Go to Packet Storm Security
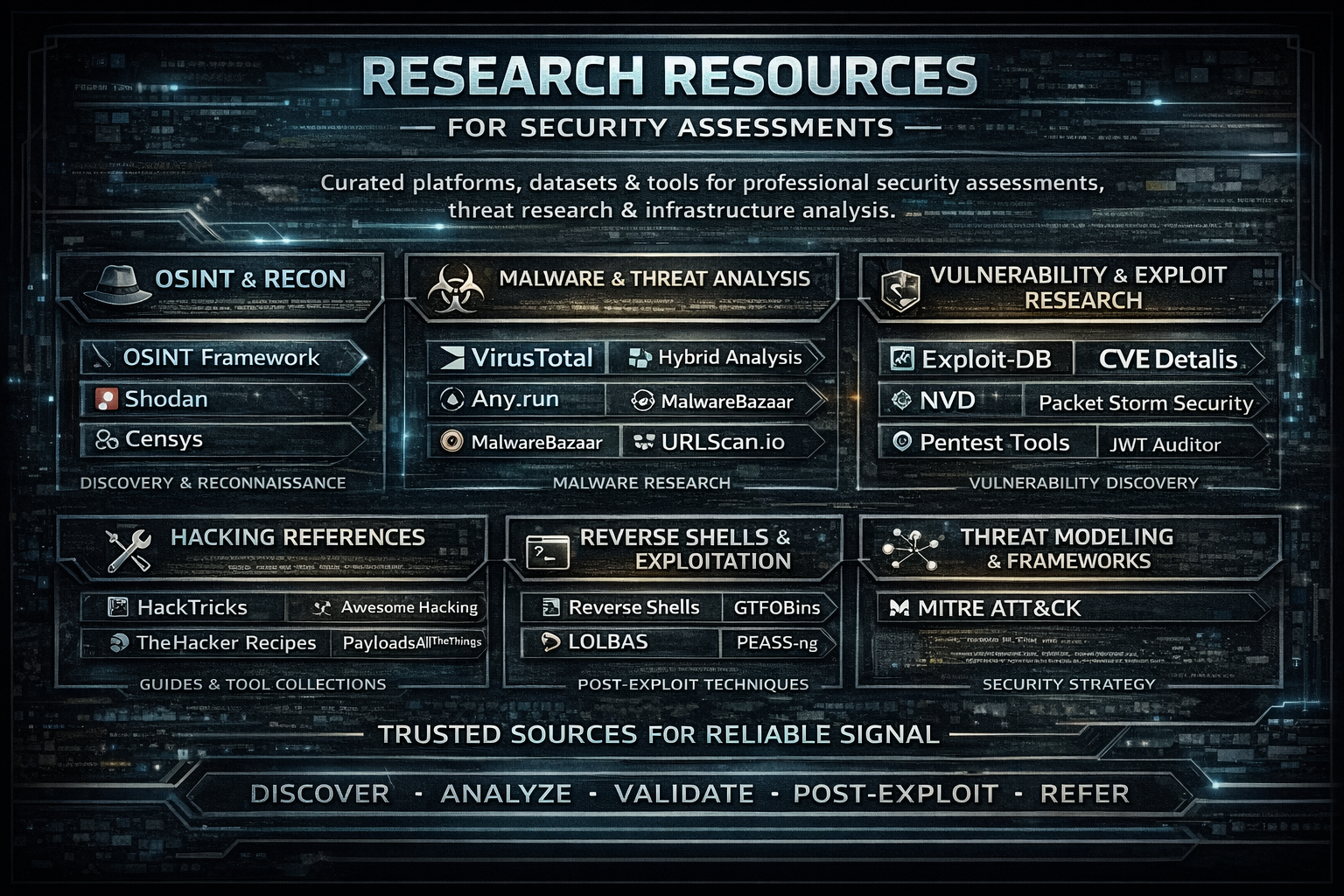Screen dimensions: 1344x896 click(1145, 403)
